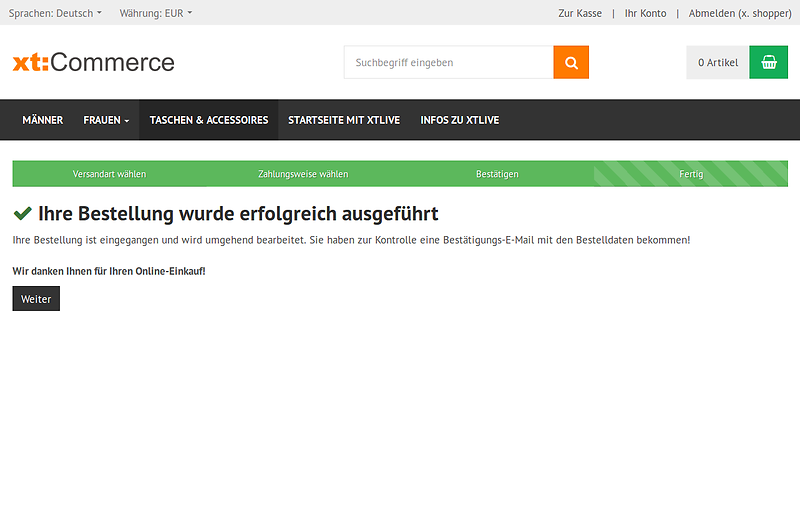Expand the Frauen menu dropdown
The image size is (800, 517).
pyautogui.click(x=106, y=120)
